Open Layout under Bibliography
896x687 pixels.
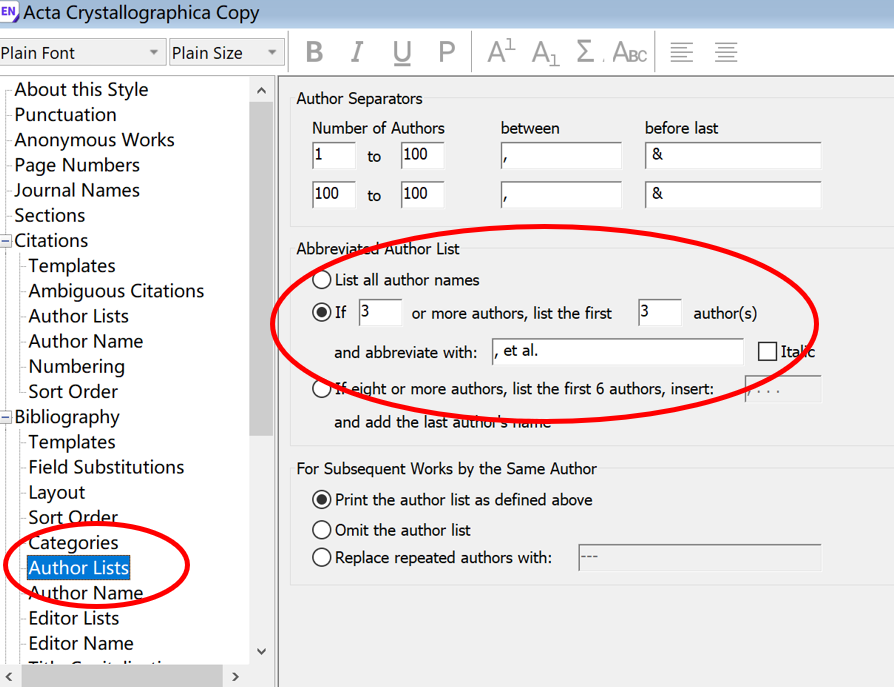click(x=57, y=492)
